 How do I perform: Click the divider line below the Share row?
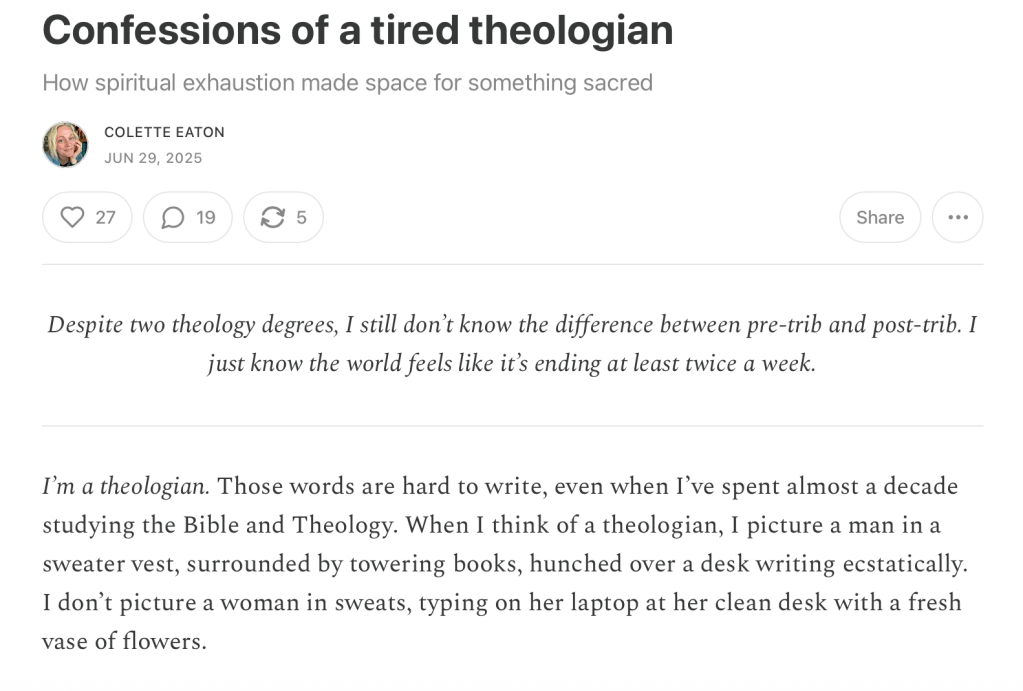pos(512,264)
